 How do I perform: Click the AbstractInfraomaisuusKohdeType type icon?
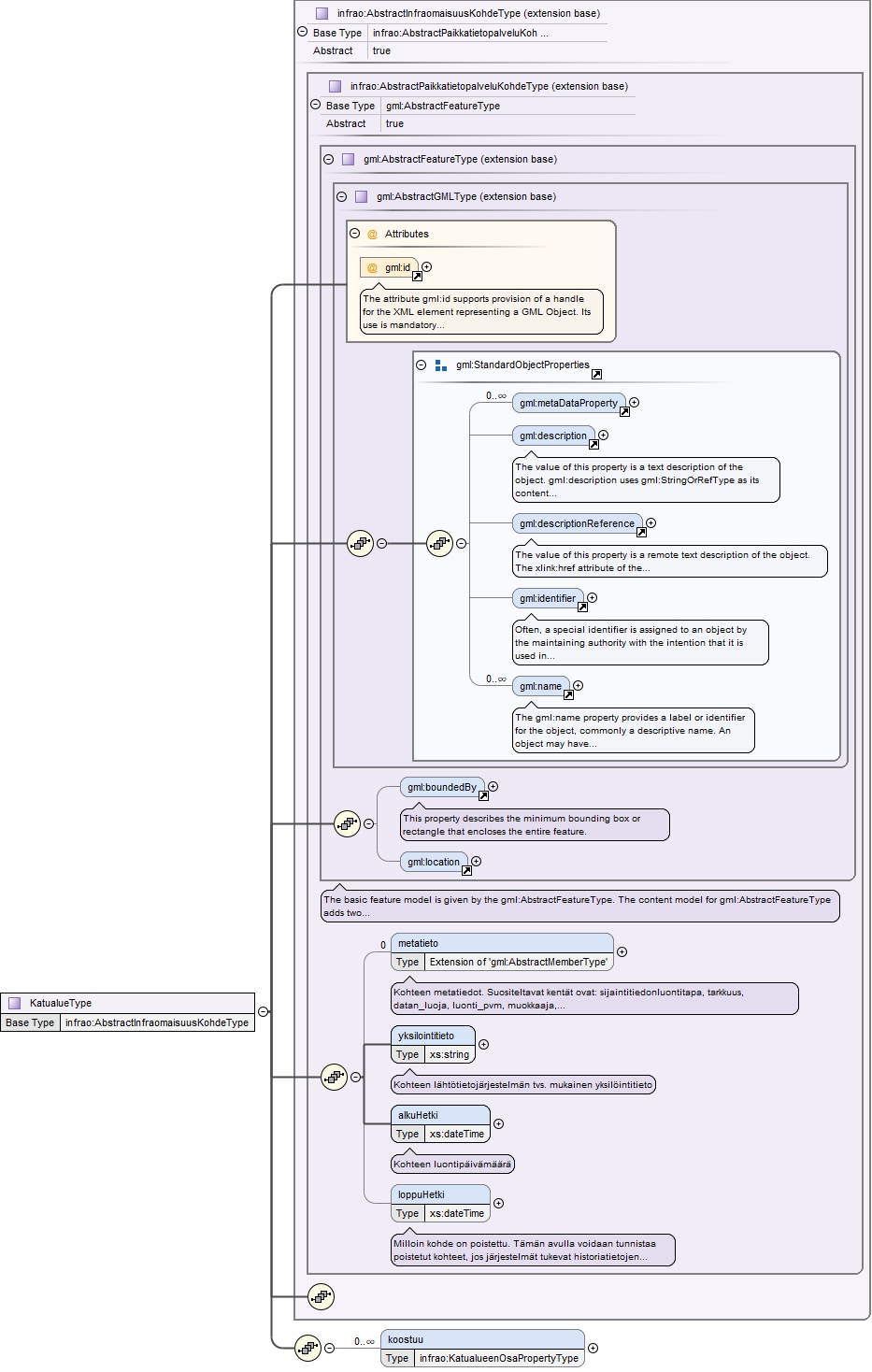pos(322,14)
